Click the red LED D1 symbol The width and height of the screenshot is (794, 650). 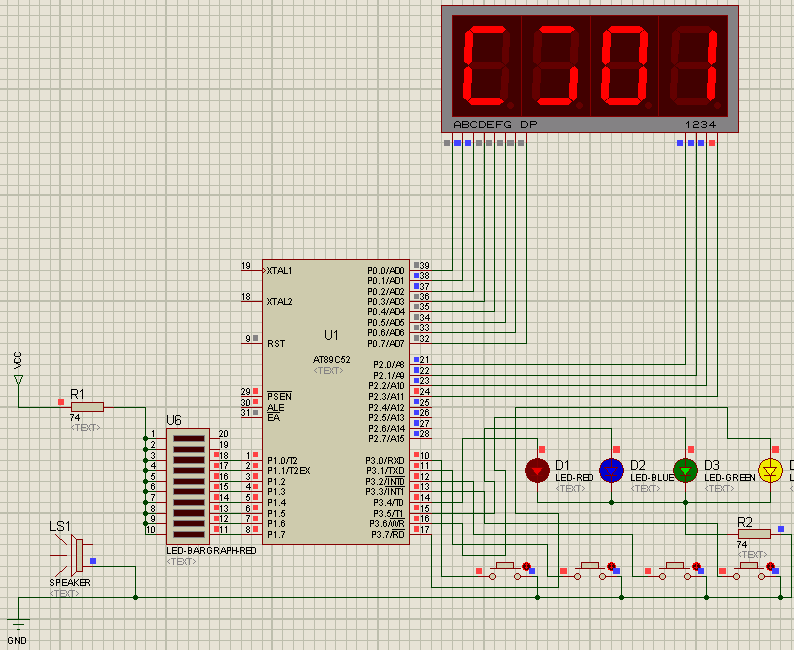tap(537, 471)
